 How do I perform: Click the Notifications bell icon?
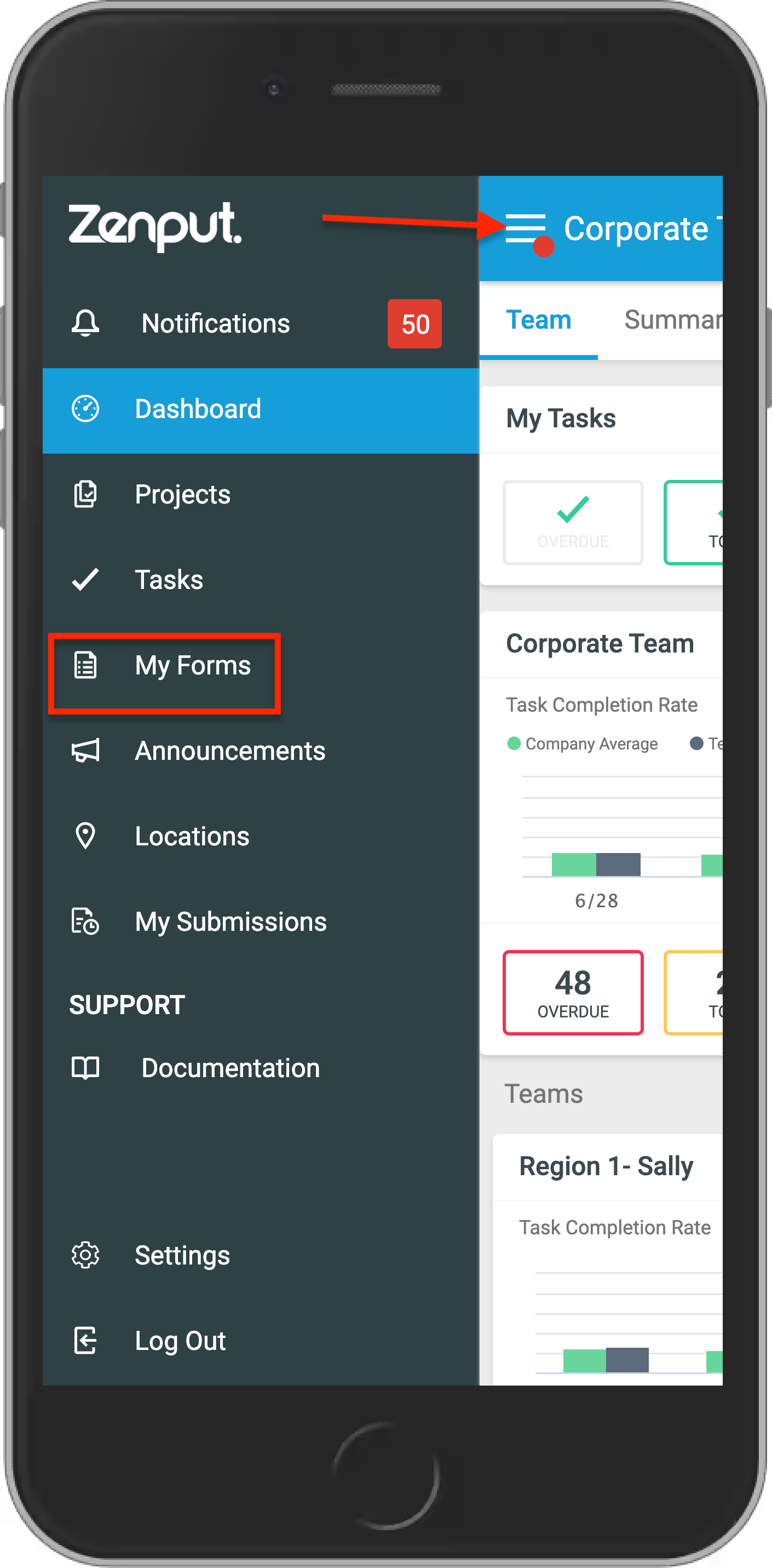[85, 323]
